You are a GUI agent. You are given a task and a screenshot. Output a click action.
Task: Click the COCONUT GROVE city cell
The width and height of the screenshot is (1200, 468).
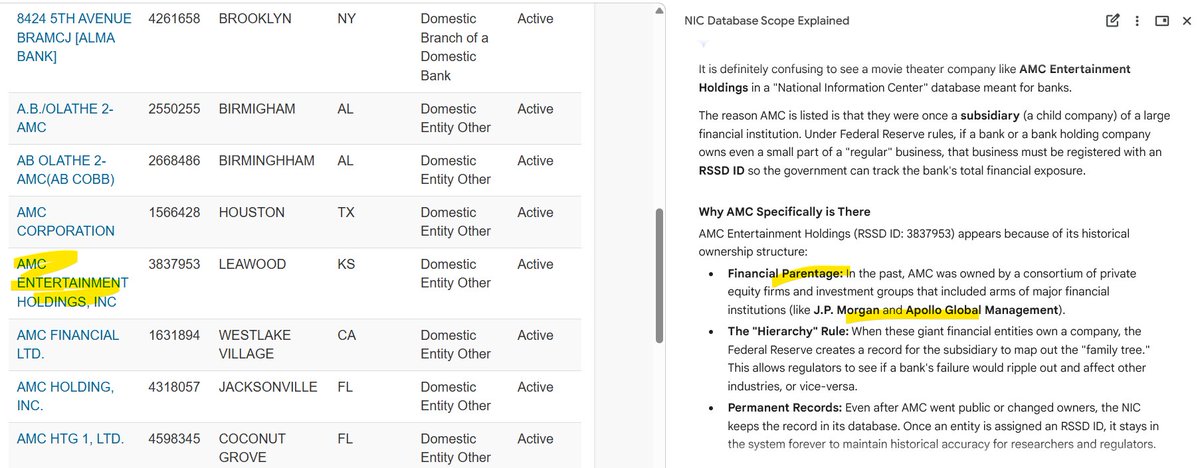coord(252,448)
